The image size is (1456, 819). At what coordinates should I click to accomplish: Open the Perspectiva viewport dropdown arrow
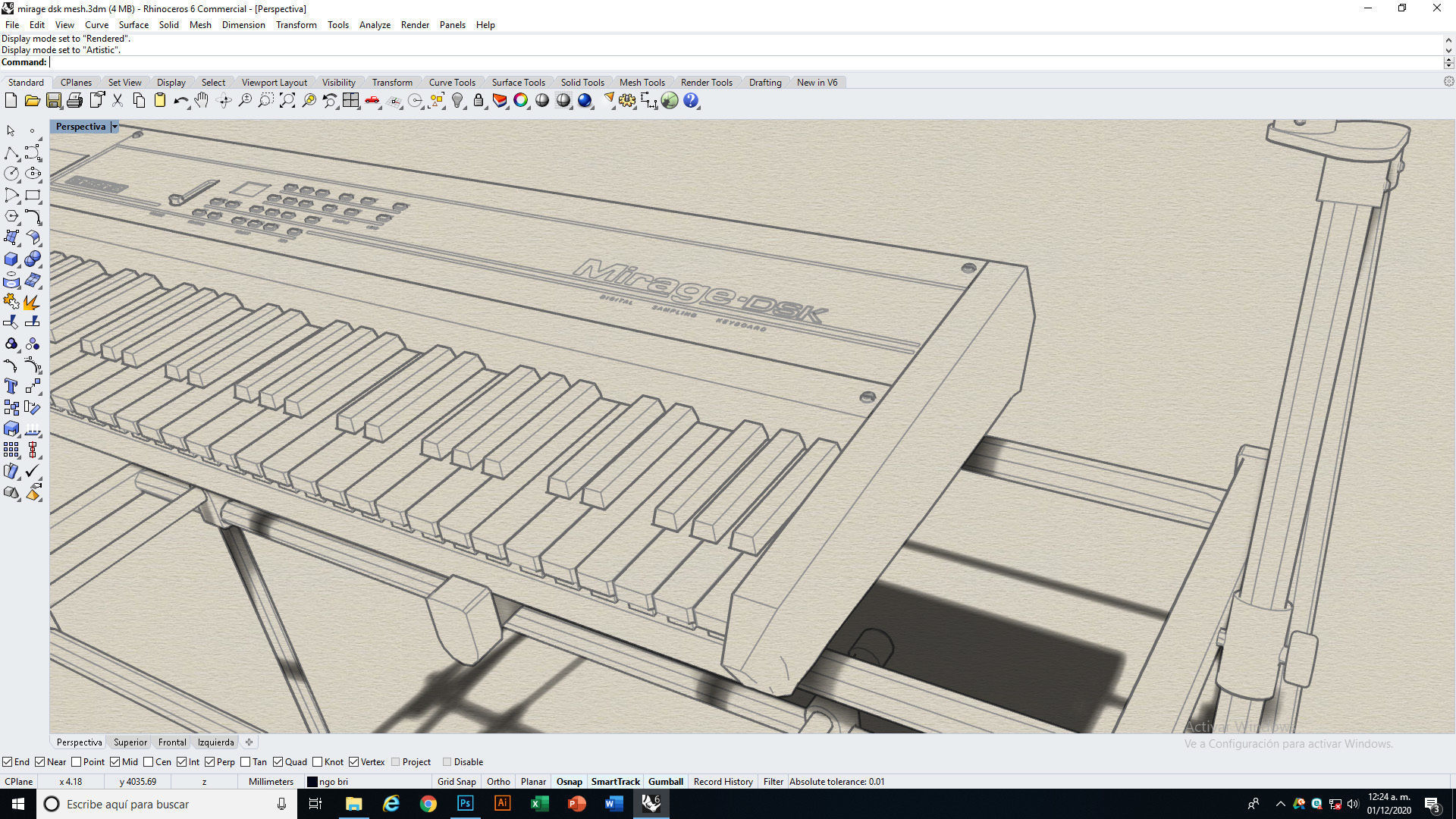115,127
